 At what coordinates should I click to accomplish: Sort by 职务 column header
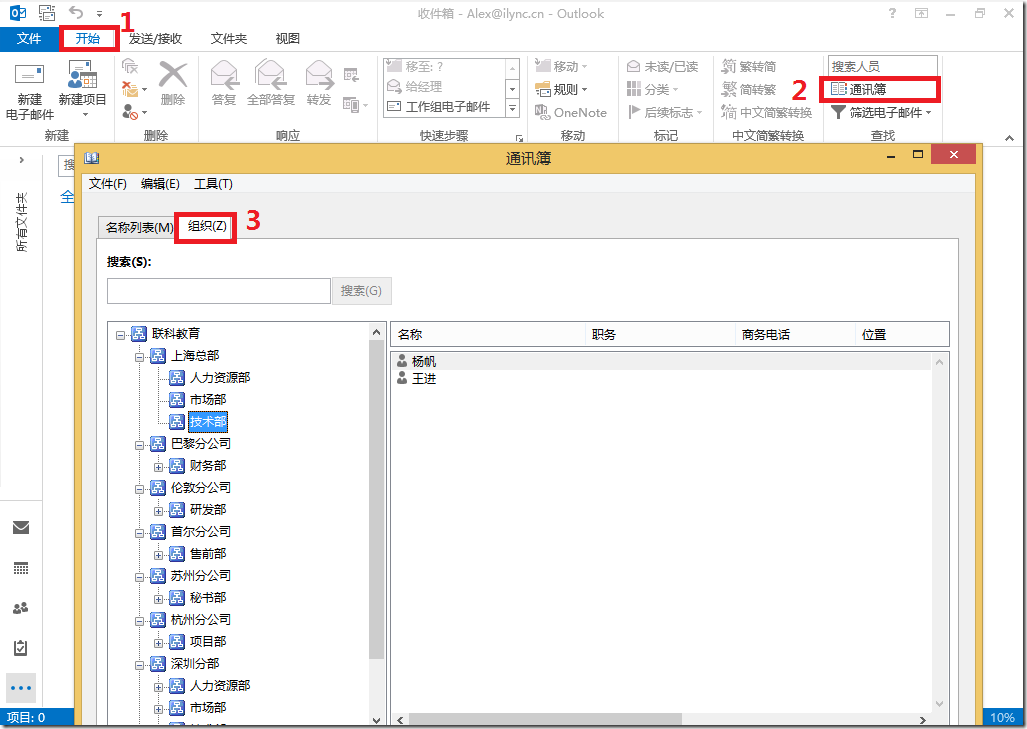(660, 335)
